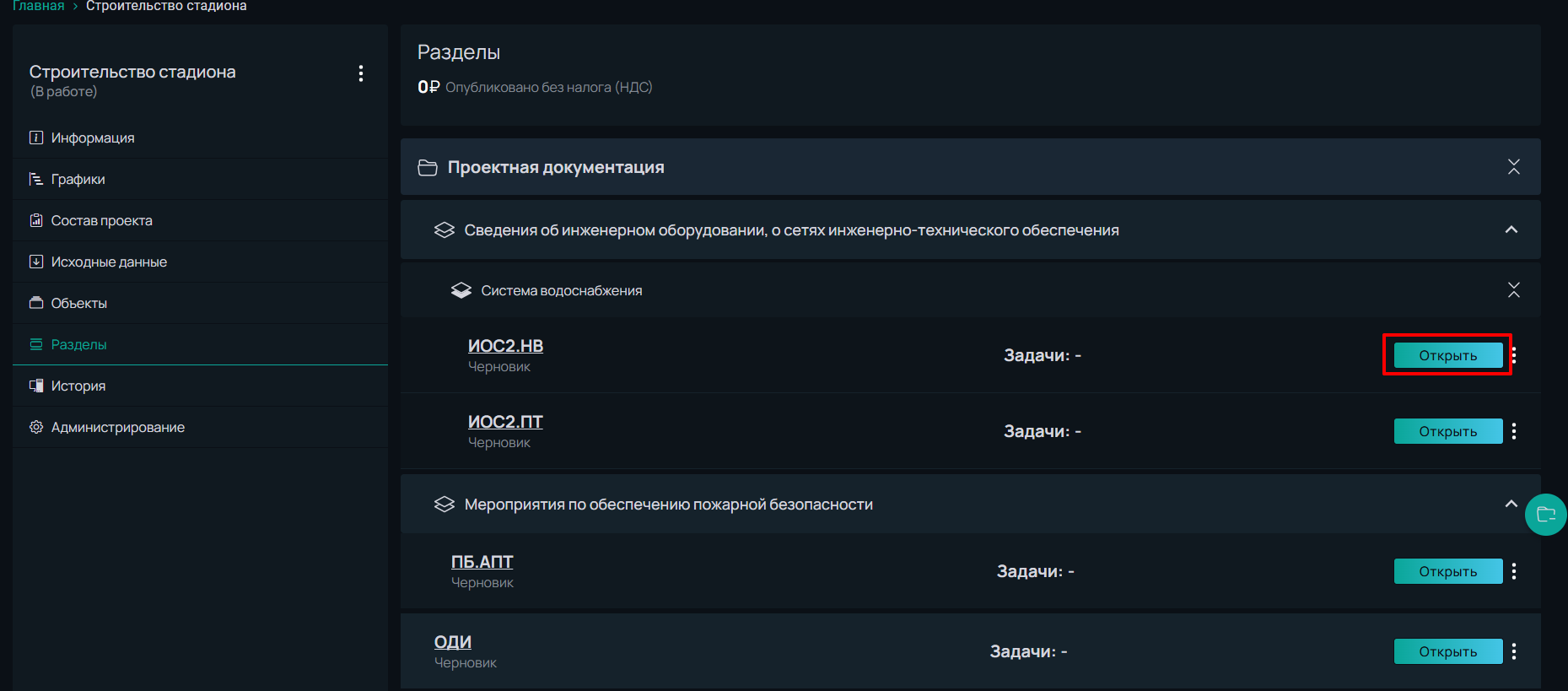1568x691 pixels.
Task: Open the three-dot menu for ИОС2.НВ
Action: [x=1515, y=355]
